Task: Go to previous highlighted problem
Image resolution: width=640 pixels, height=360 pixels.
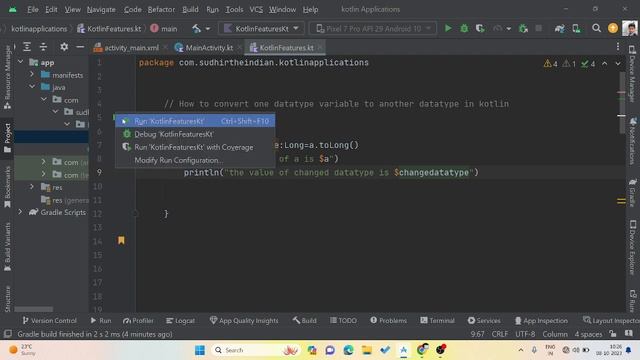Action: [x=604, y=64]
